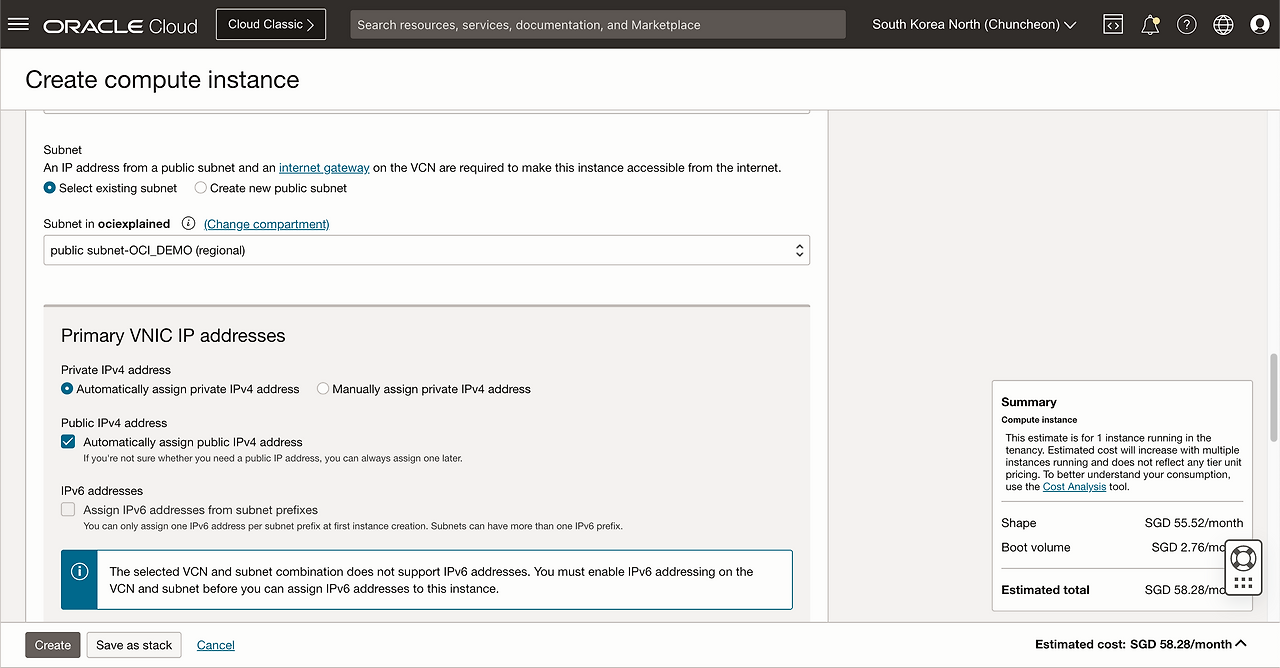The height and width of the screenshot is (668, 1280).
Task: Open the subnet selection dropdown
Action: 426,251
